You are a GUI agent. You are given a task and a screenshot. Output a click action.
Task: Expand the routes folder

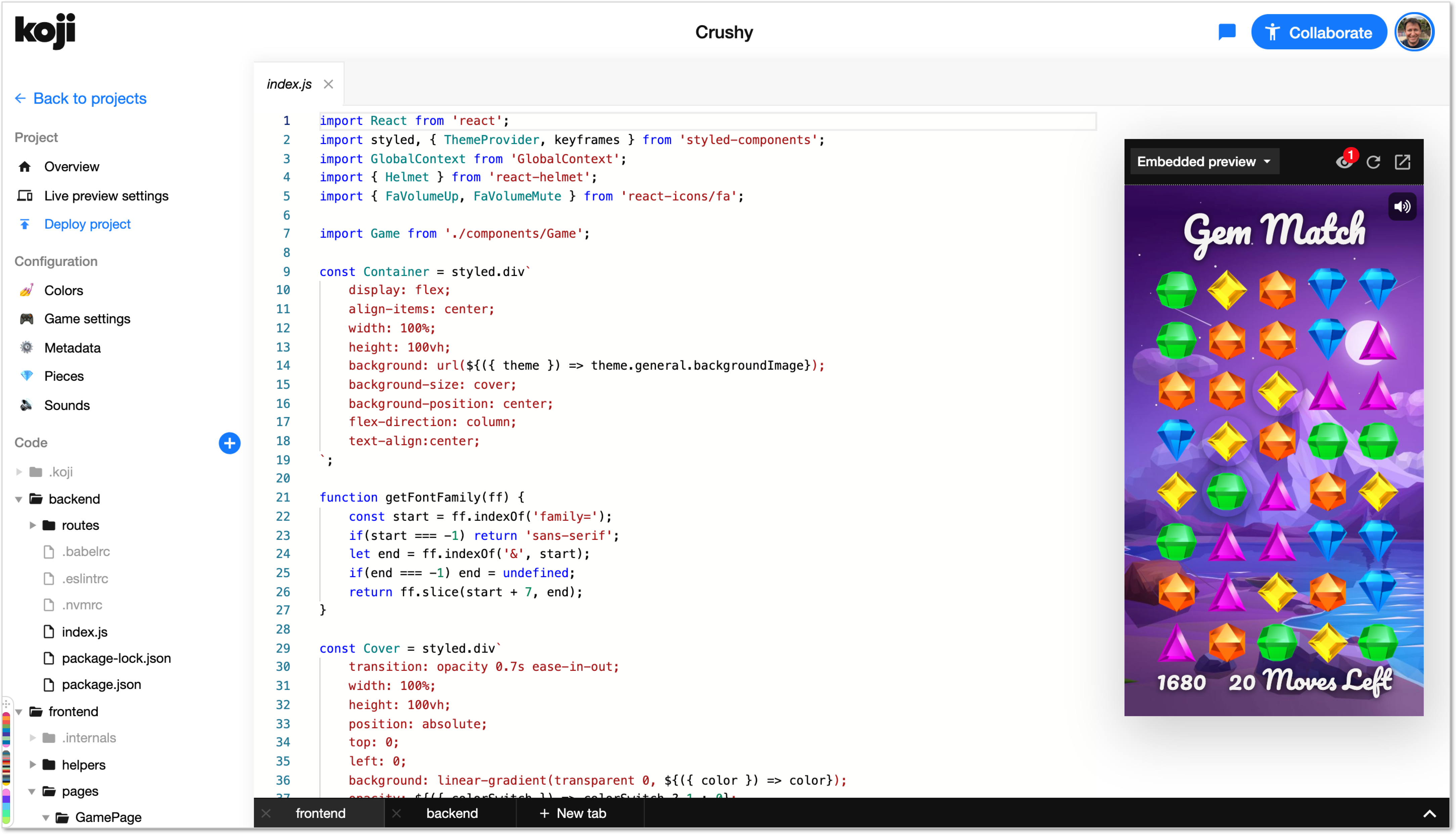(x=33, y=525)
